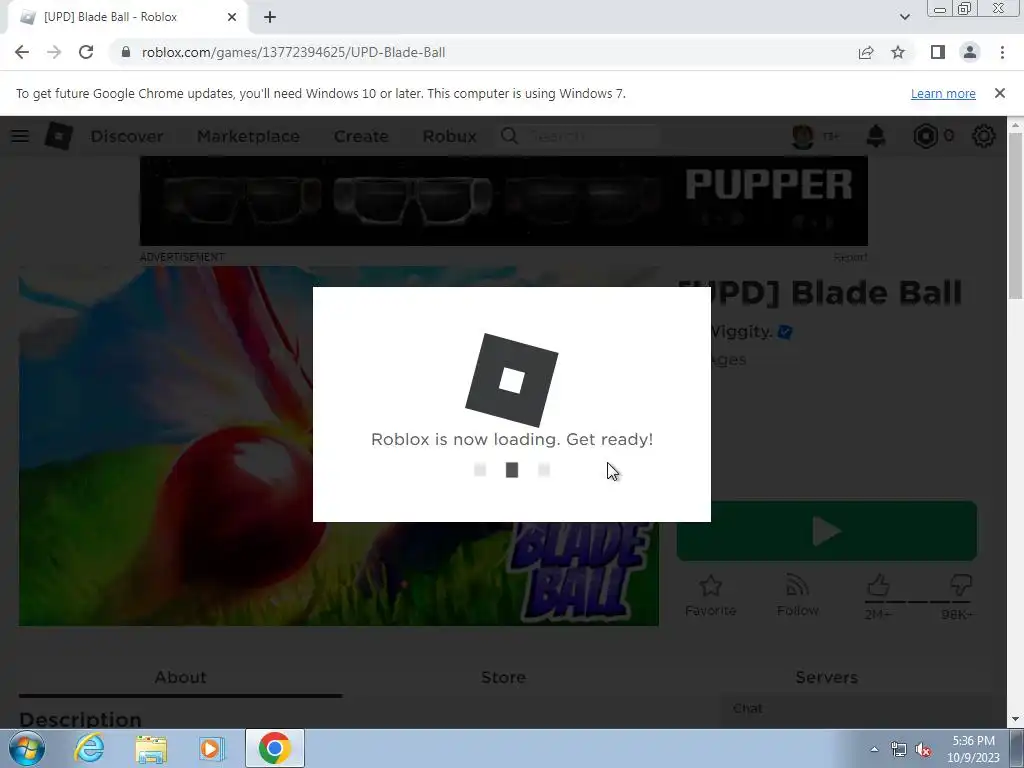Viewport: 1024px width, 768px height.
Task: Close the Blade Ball tab
Action: pyautogui.click(x=232, y=17)
